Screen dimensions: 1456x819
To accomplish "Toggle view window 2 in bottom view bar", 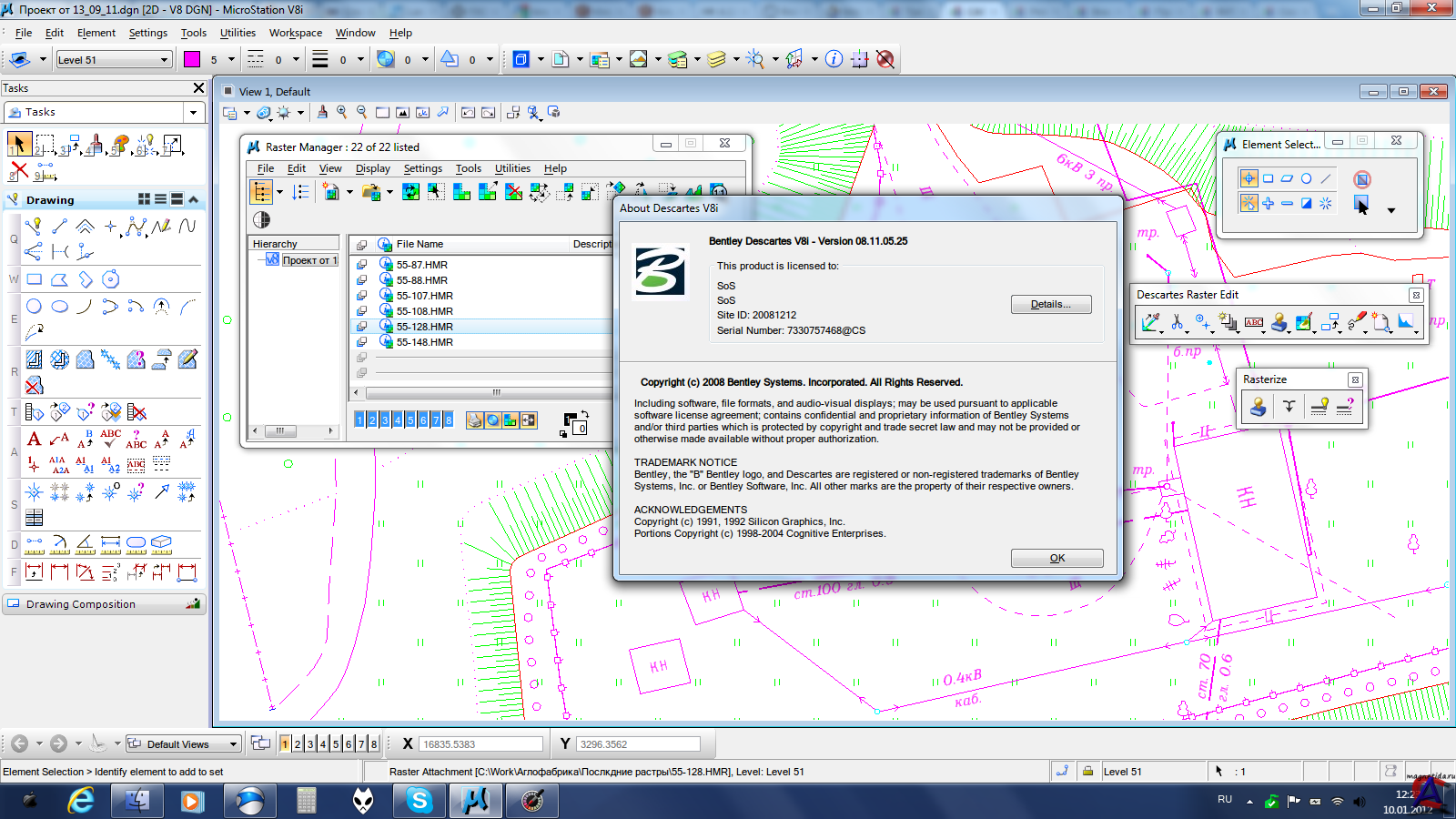I will tap(297, 744).
